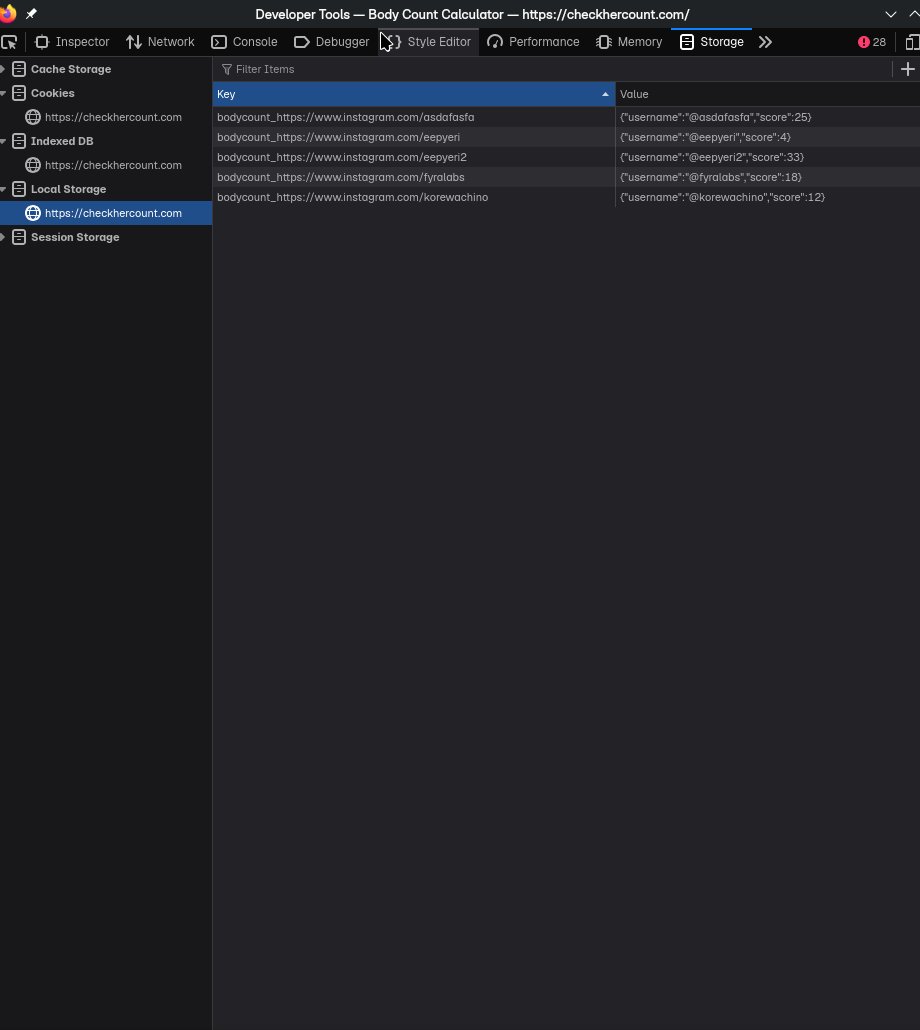Click the Session Storage database icon
920x1030 pixels.
point(19,237)
